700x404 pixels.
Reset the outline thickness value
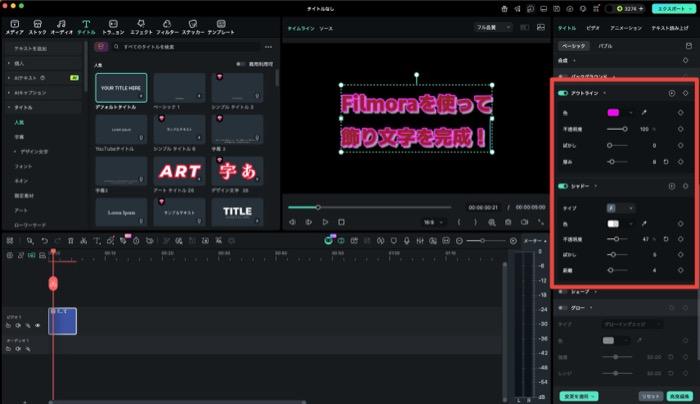666,162
